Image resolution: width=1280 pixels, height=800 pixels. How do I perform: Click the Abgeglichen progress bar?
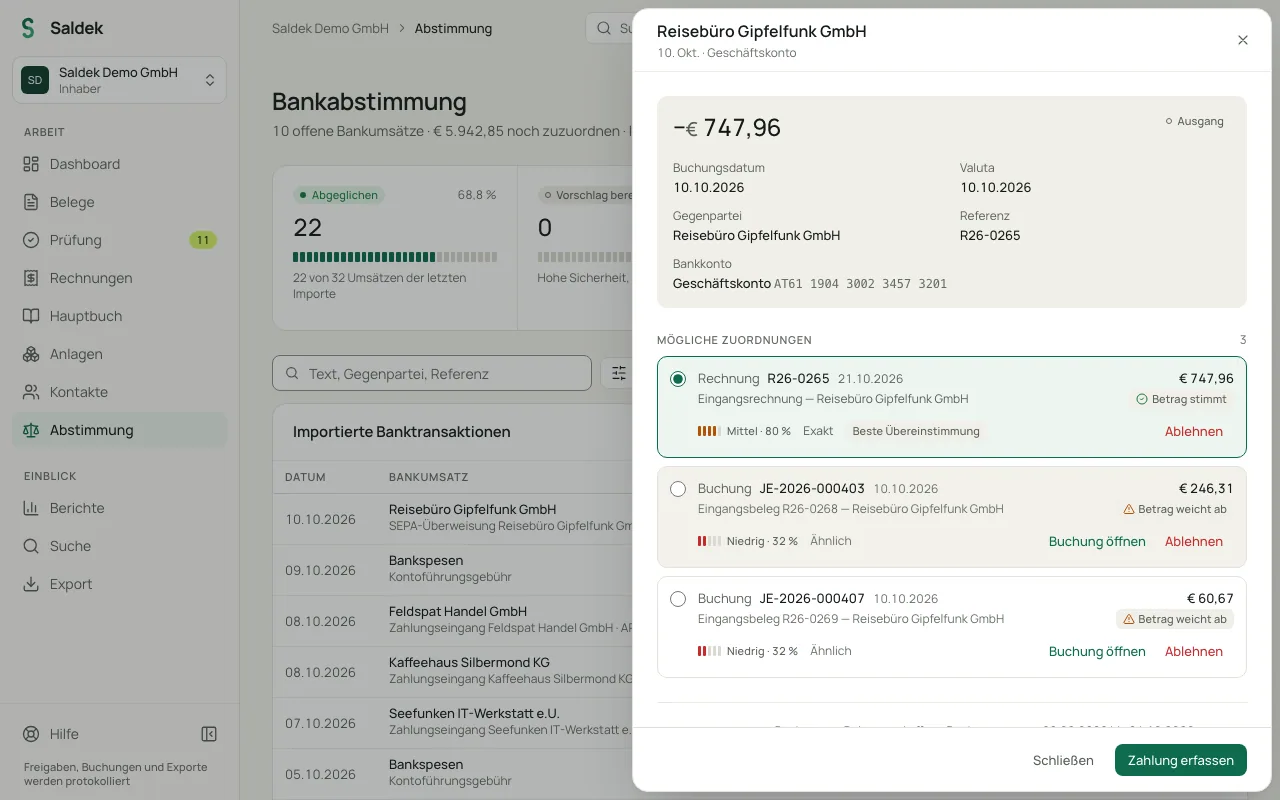coord(395,257)
